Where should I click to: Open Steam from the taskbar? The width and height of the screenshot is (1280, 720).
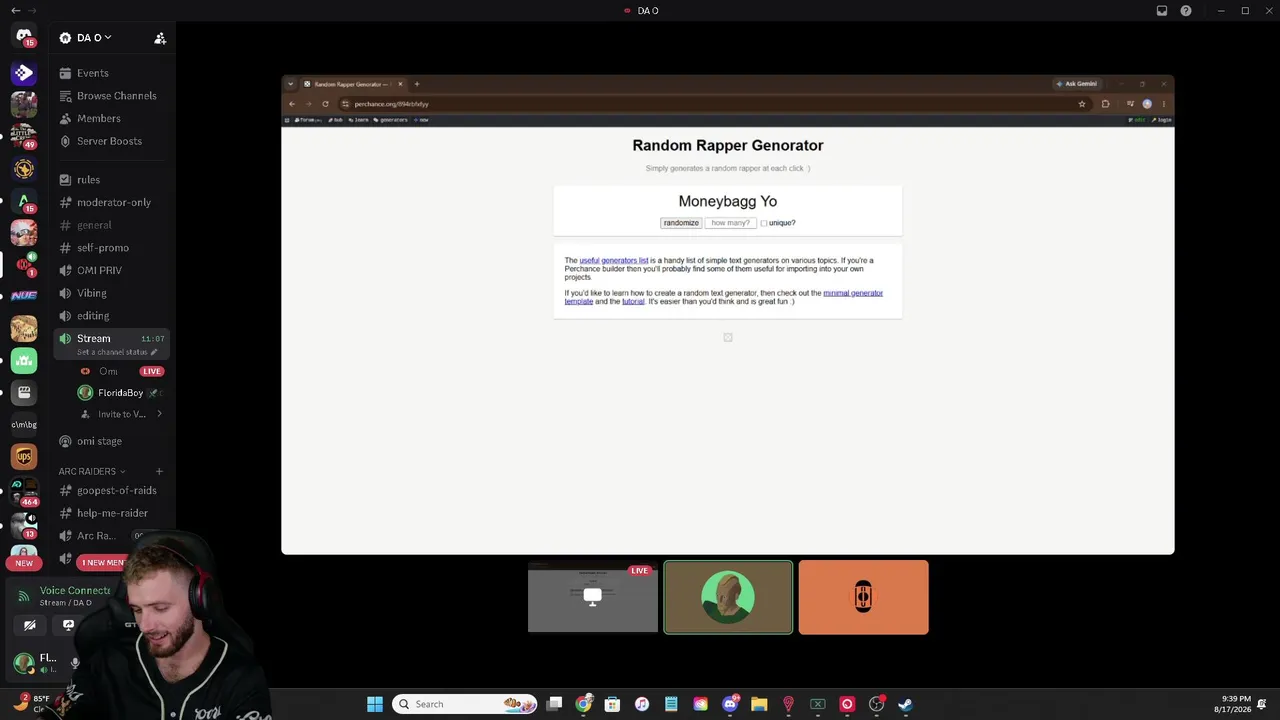tap(905, 704)
